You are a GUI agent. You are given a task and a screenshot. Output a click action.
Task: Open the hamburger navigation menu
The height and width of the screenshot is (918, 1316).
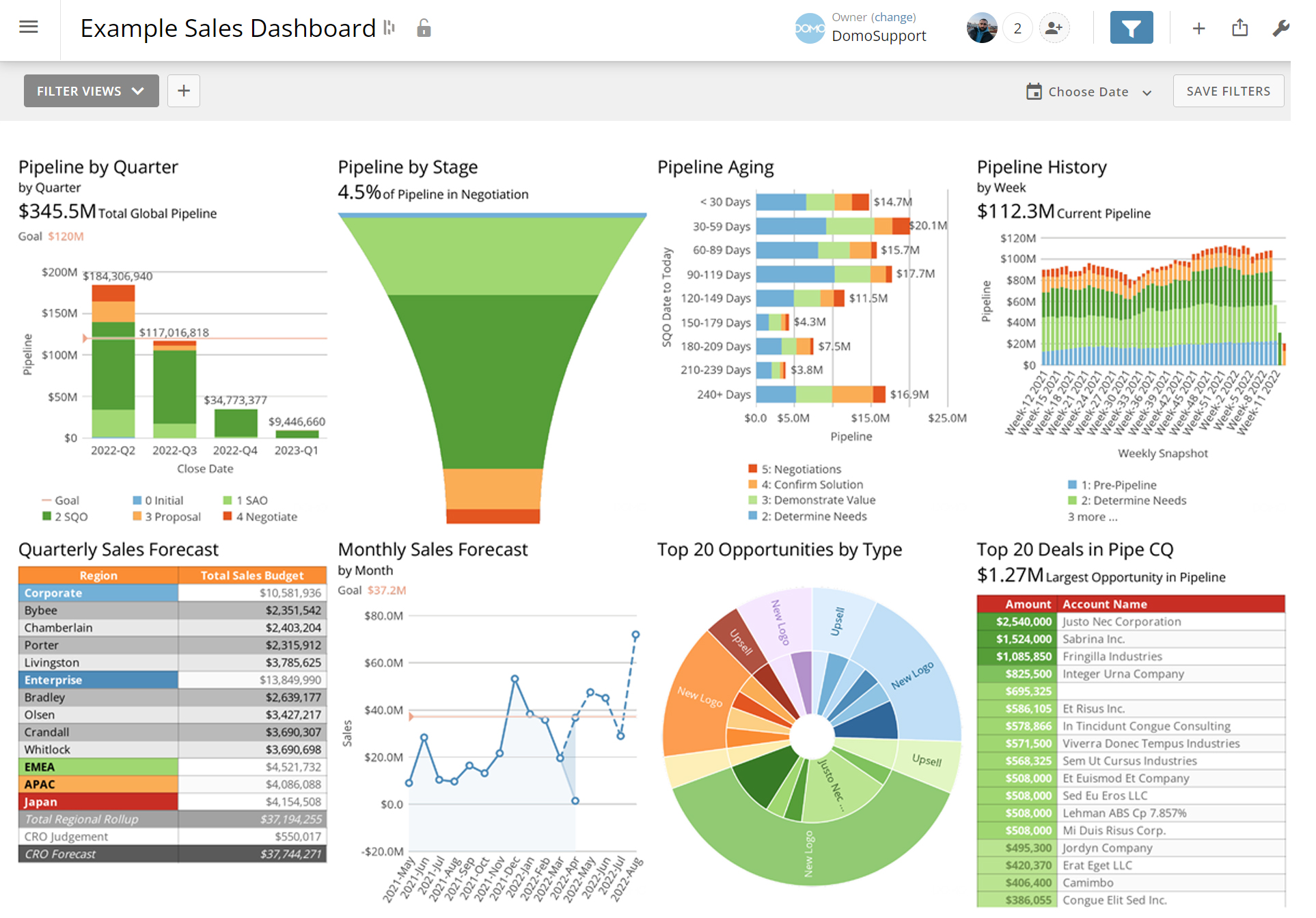(x=28, y=27)
